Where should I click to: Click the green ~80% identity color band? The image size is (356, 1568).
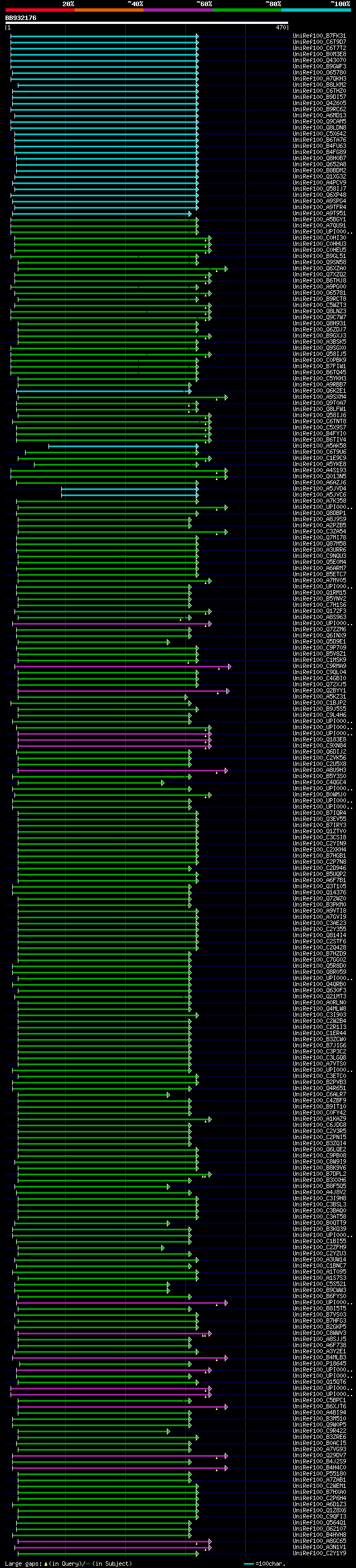pyautogui.click(x=247, y=10)
